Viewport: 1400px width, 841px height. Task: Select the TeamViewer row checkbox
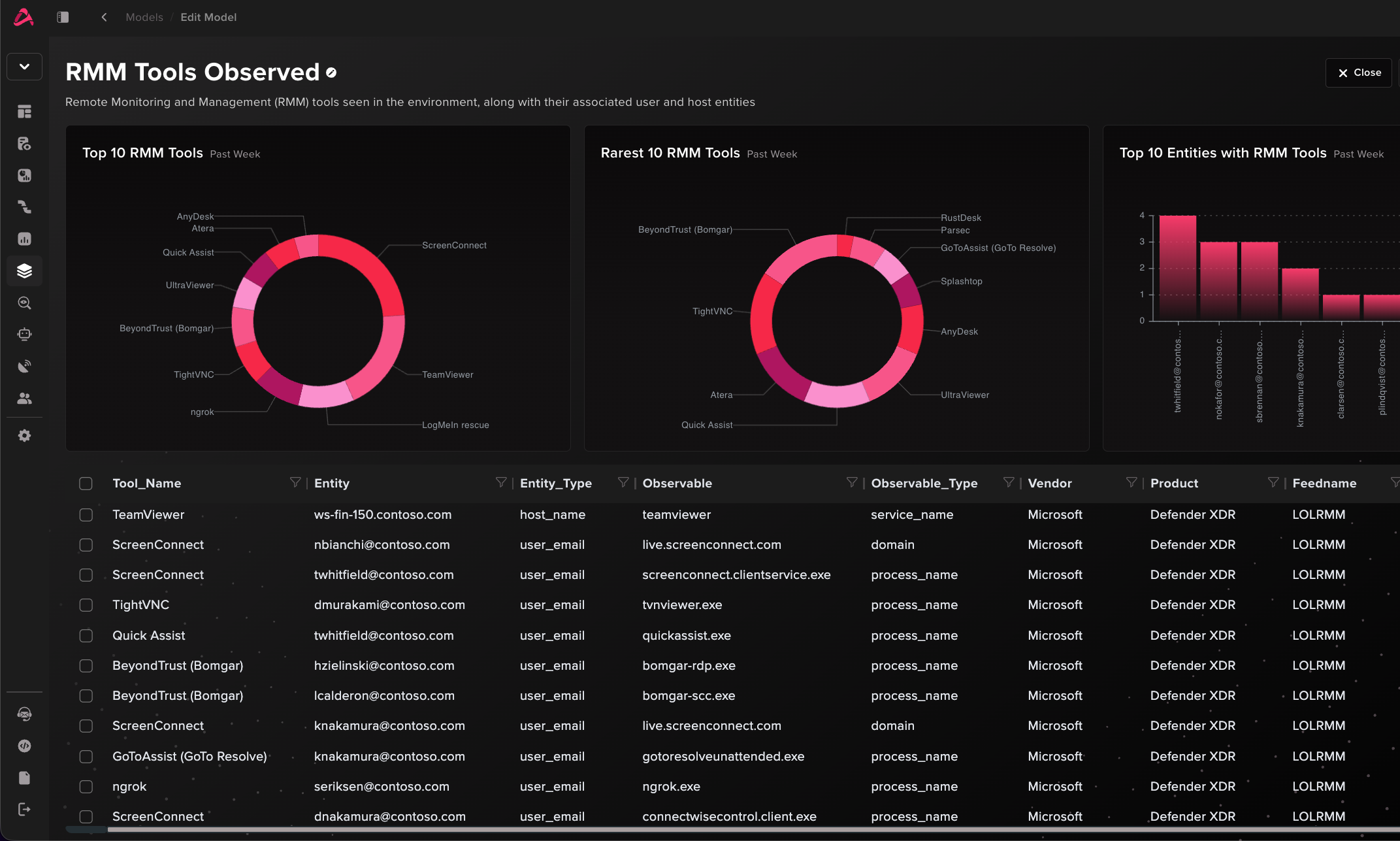86,515
